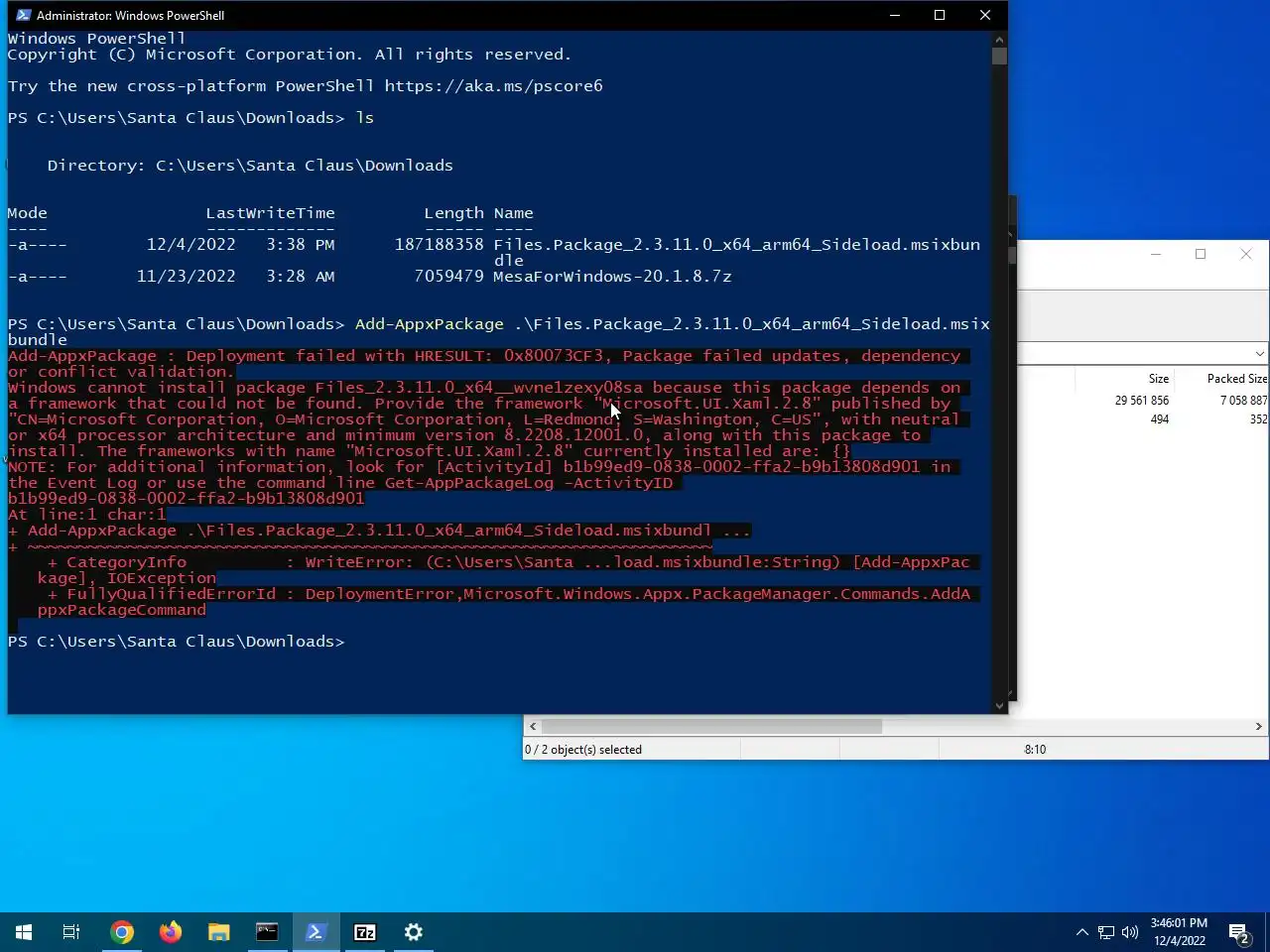This screenshot has width=1270, height=952.
Task: Close the 7-Zip window behind
Action: click(1246, 255)
